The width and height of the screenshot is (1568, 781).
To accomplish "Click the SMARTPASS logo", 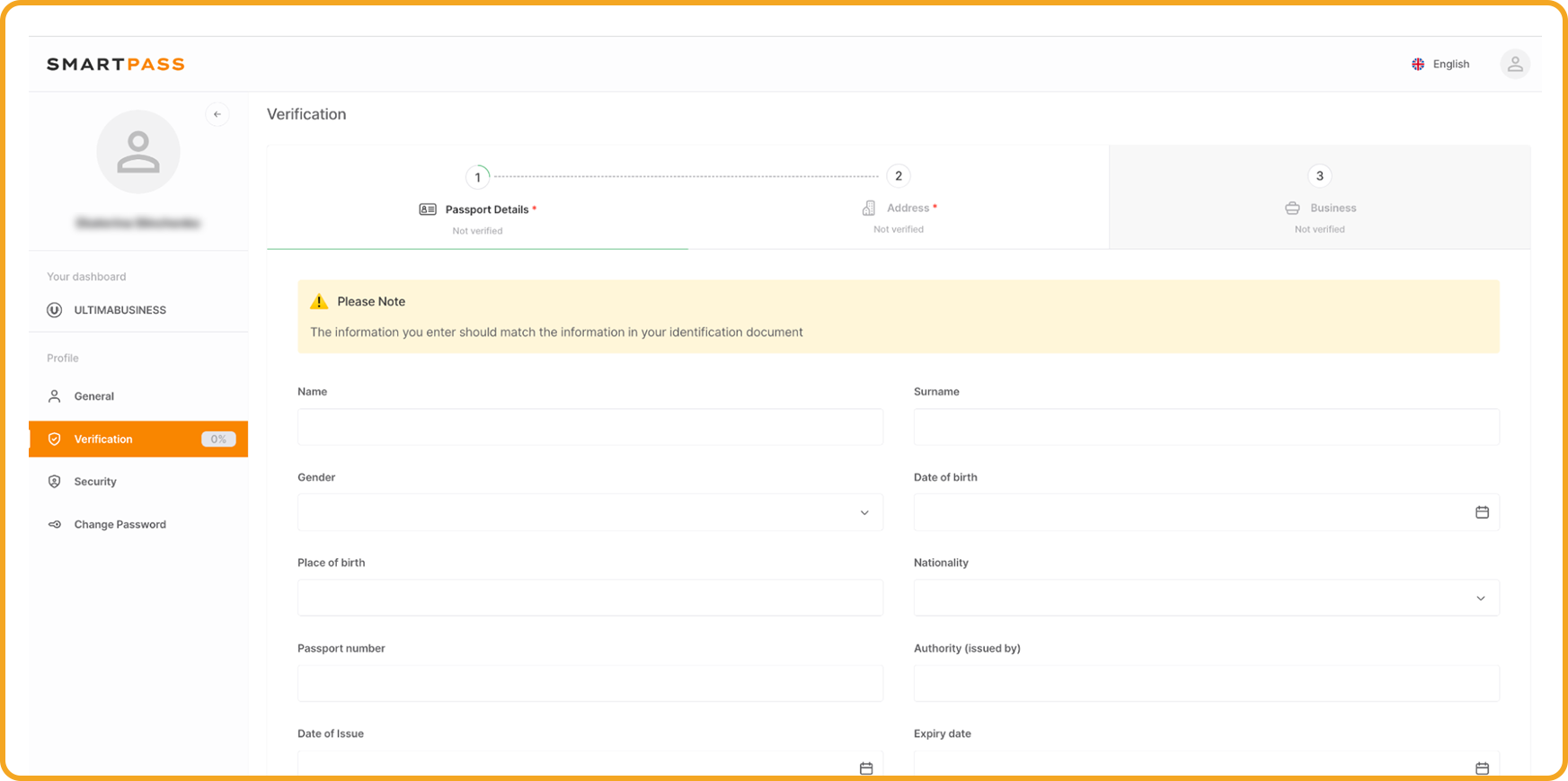I will coord(116,64).
